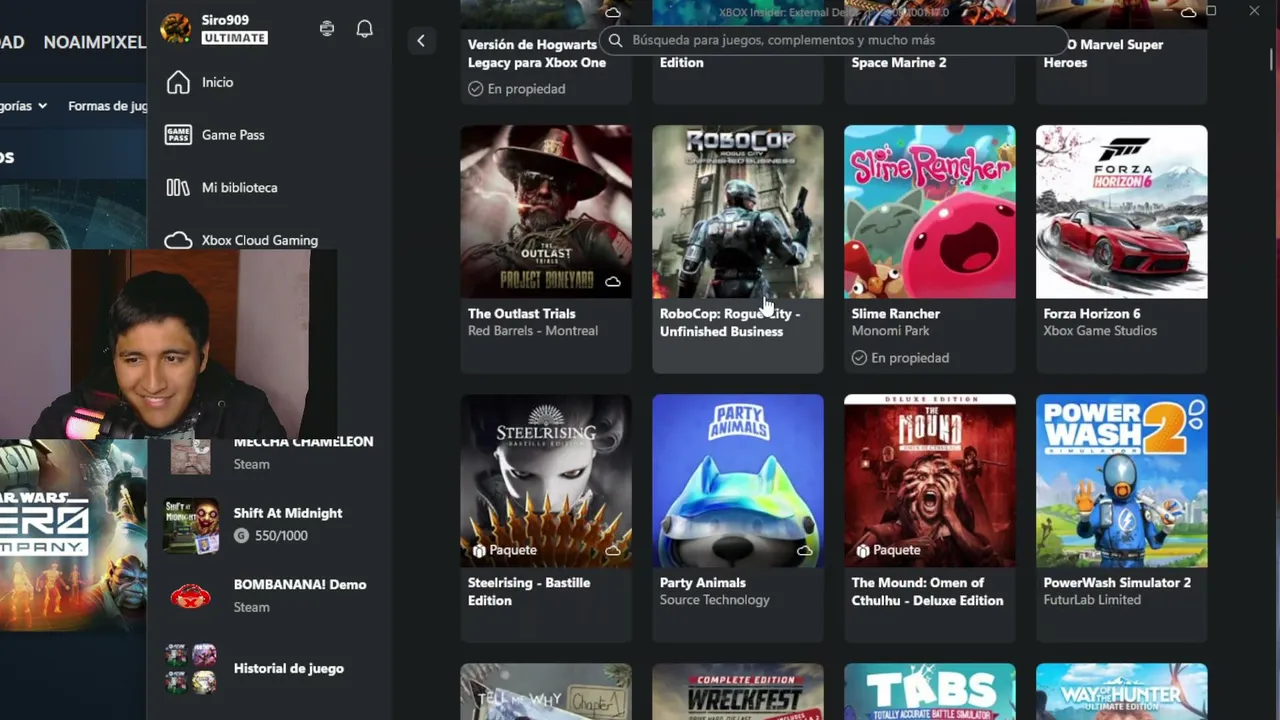This screenshot has width=1280, height=720.
Task: Click the vertical scrollbar thumb of the game list
Action: (x=1272, y=60)
